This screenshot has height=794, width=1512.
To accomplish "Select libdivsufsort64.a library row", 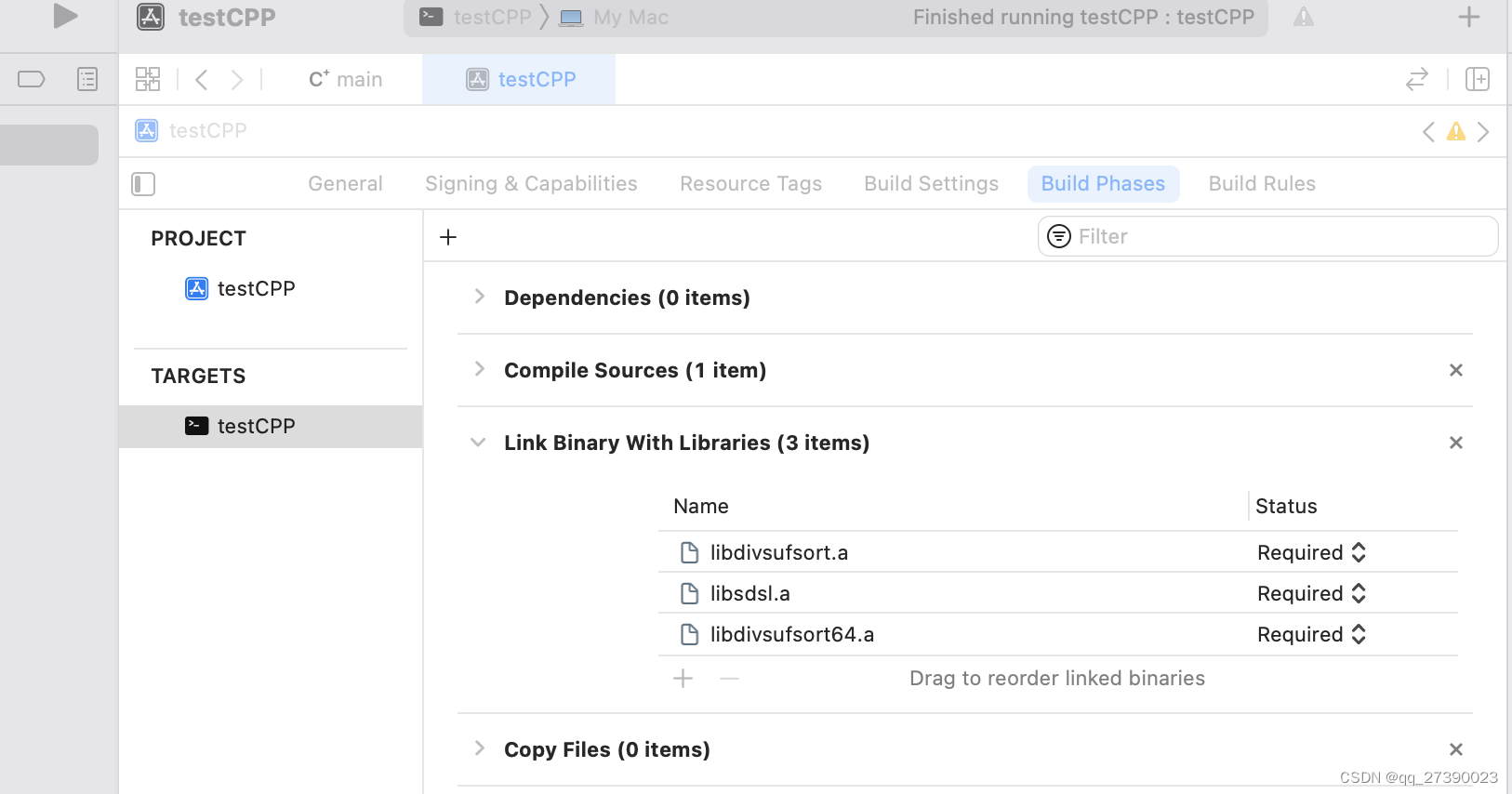I will coord(1058,634).
